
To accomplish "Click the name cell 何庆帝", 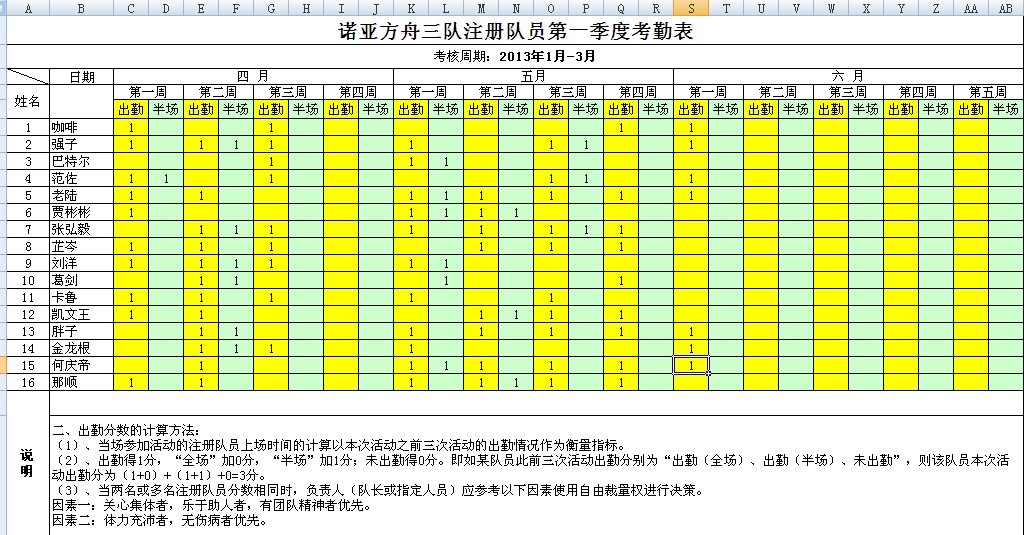I will click(82, 365).
